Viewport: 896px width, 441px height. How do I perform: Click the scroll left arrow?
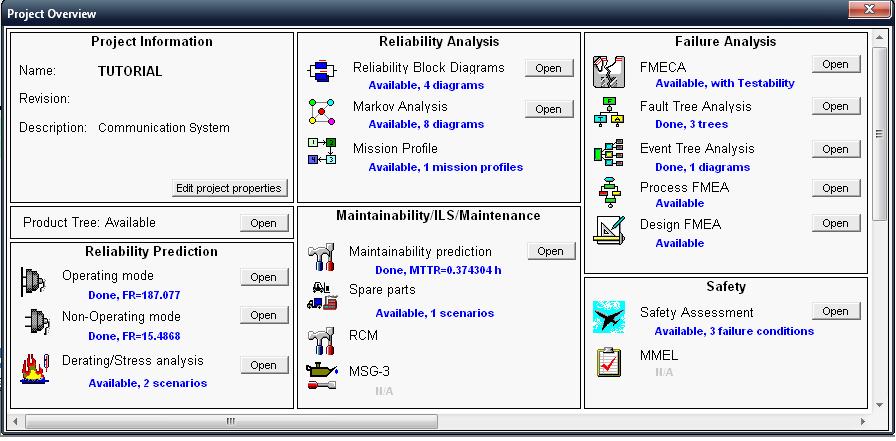(x=15, y=422)
